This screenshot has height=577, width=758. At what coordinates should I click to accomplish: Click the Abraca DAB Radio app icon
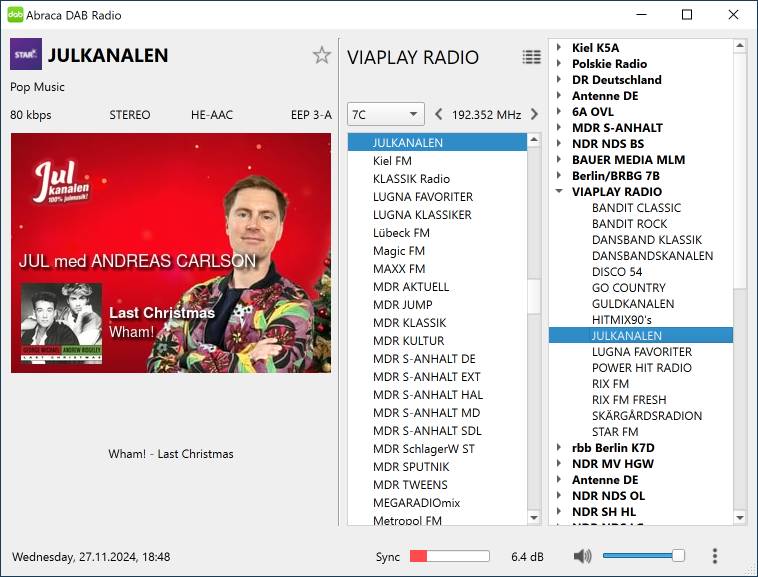tap(15, 15)
